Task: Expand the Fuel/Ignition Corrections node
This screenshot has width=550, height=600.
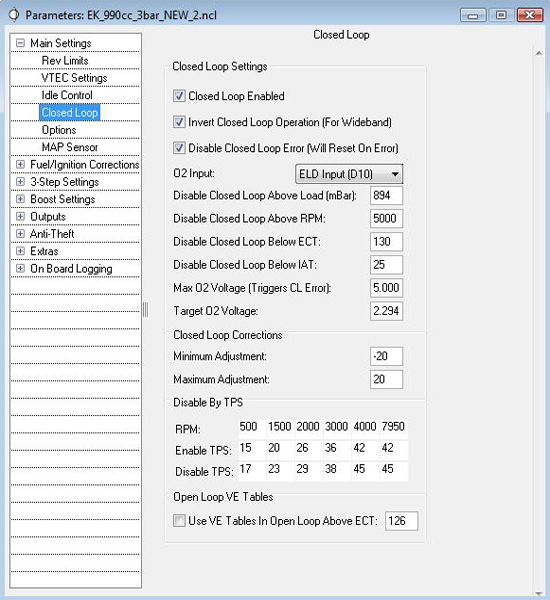Action: (20, 165)
